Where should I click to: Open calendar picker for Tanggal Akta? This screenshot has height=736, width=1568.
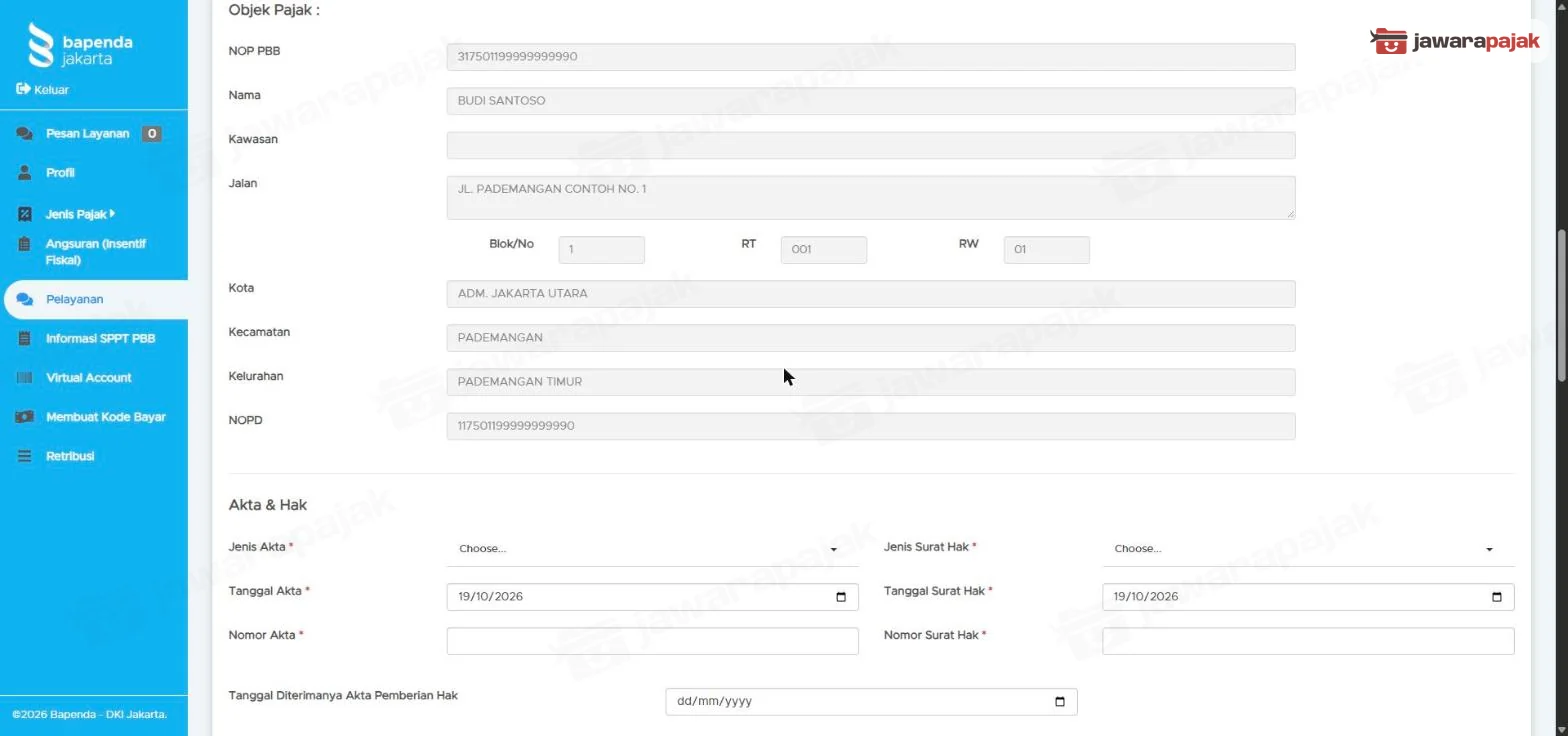841,597
